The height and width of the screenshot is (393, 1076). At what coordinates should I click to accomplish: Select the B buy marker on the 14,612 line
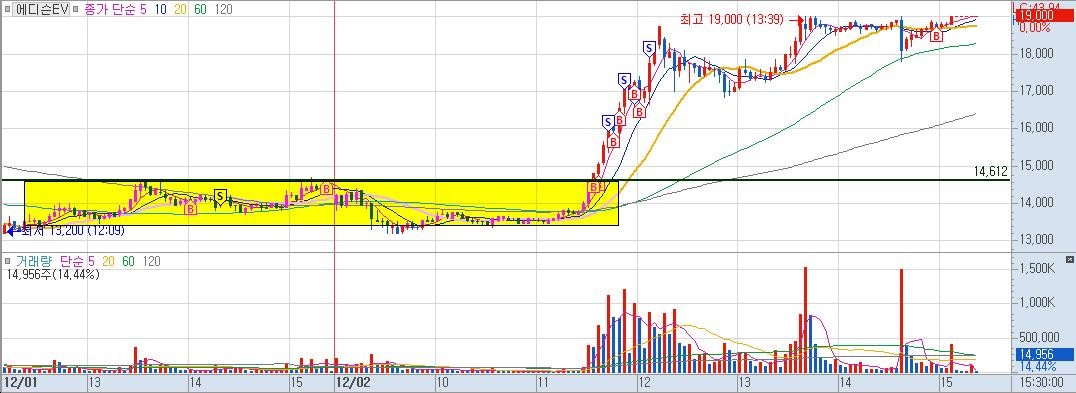pos(594,187)
